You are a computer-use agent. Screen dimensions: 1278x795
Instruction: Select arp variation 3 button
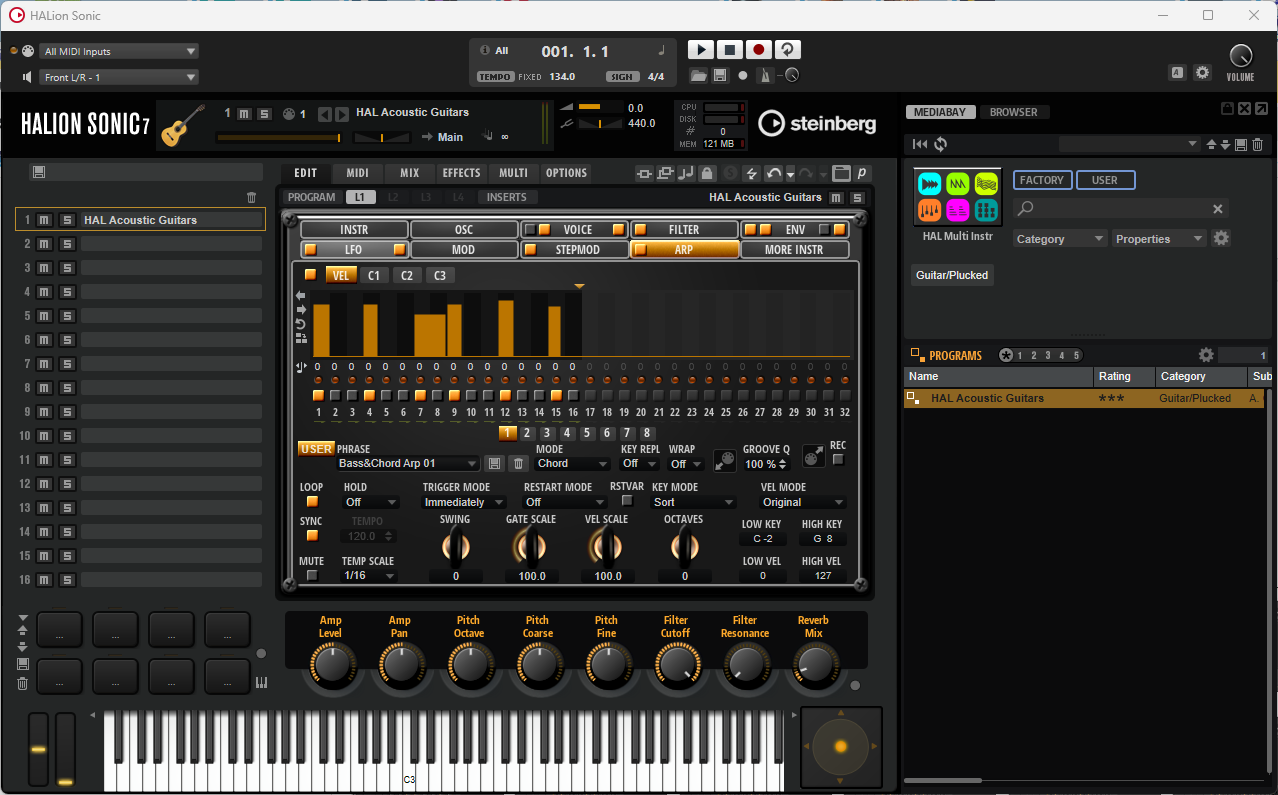547,433
